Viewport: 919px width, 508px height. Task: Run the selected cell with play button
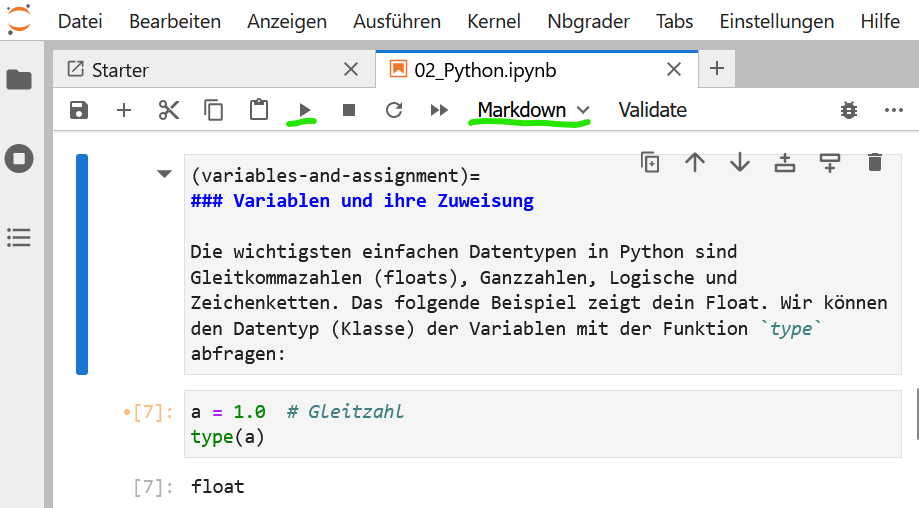[x=305, y=110]
